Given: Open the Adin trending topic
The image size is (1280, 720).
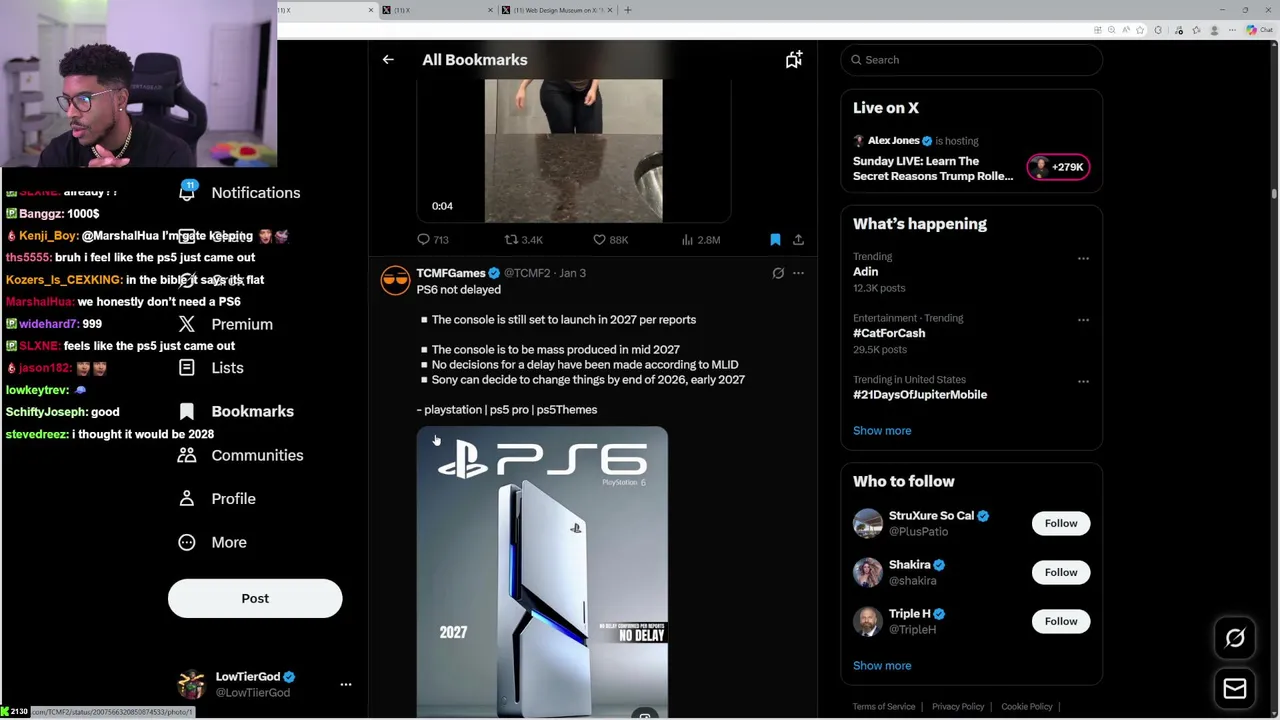Looking at the screenshot, I should click(x=866, y=272).
